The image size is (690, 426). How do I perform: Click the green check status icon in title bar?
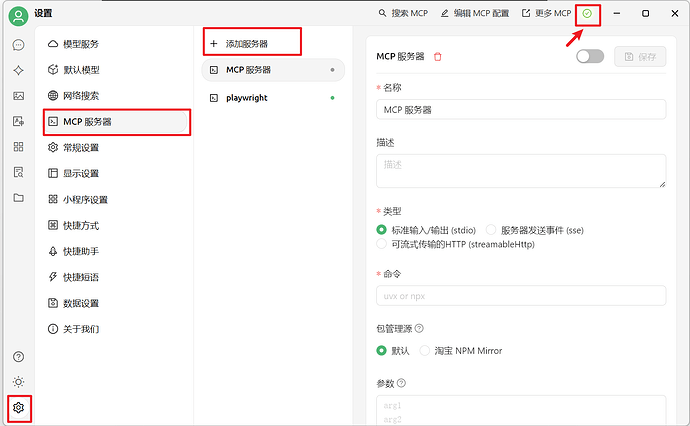(x=587, y=14)
